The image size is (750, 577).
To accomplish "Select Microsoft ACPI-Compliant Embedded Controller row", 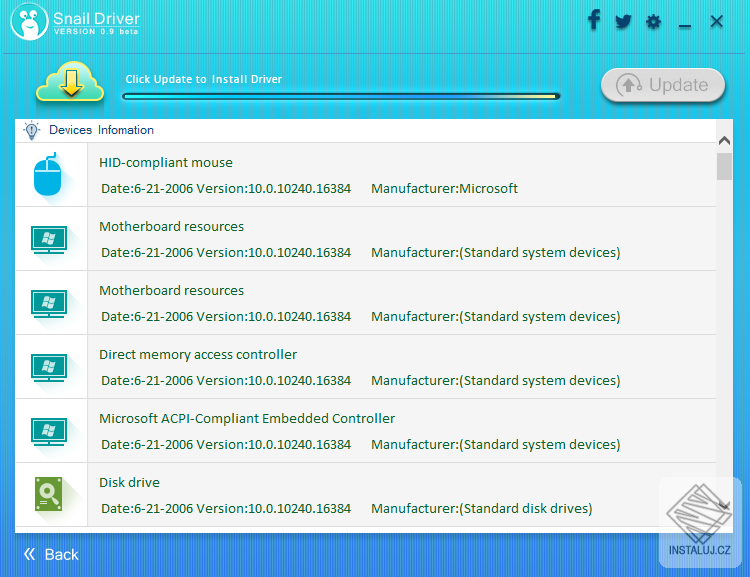I will (366, 431).
